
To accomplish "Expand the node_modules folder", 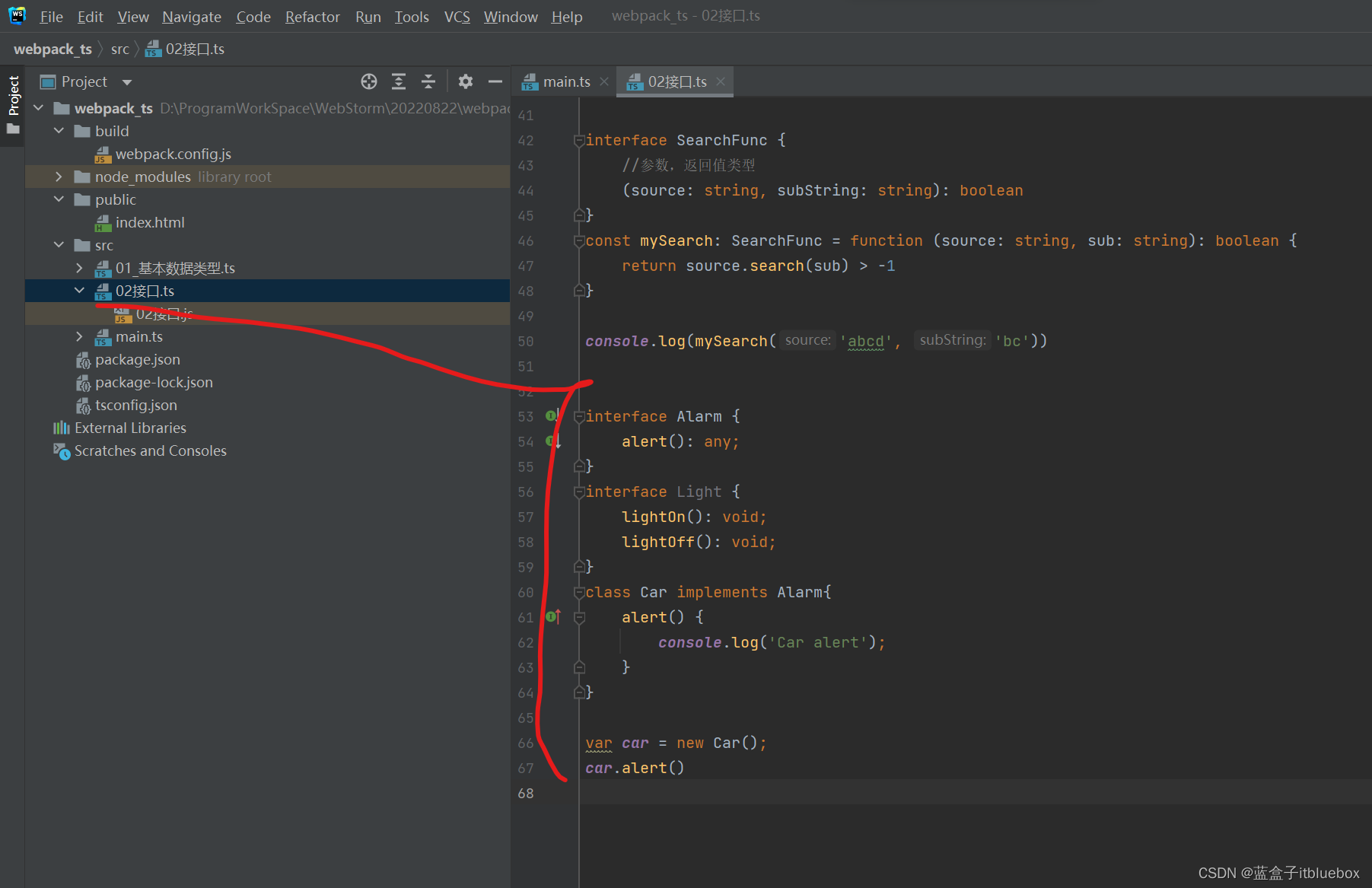I will (x=59, y=177).
